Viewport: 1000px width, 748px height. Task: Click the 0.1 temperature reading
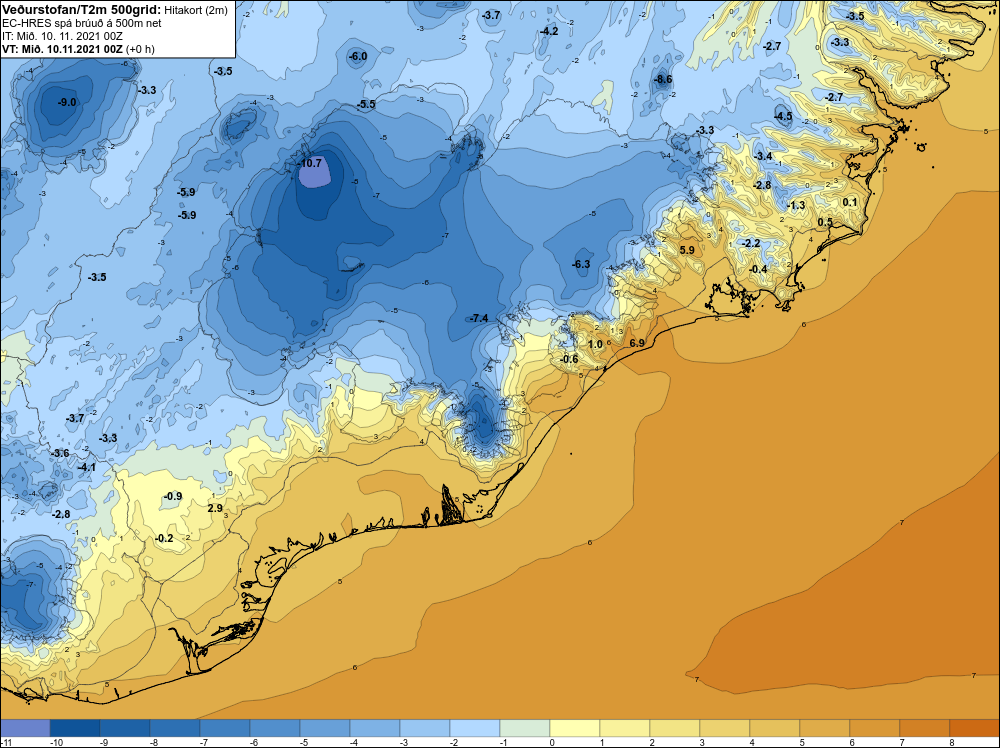(x=850, y=202)
